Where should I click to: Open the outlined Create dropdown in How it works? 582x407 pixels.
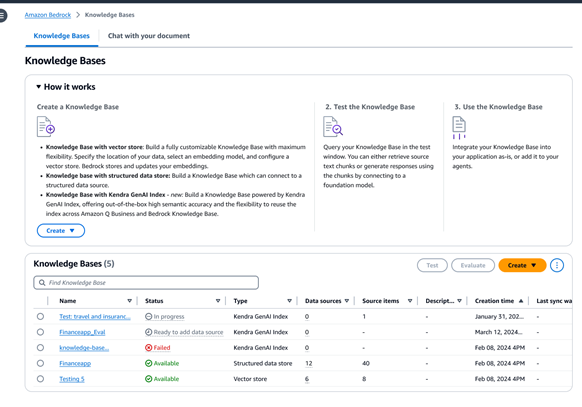pyautogui.click(x=61, y=231)
